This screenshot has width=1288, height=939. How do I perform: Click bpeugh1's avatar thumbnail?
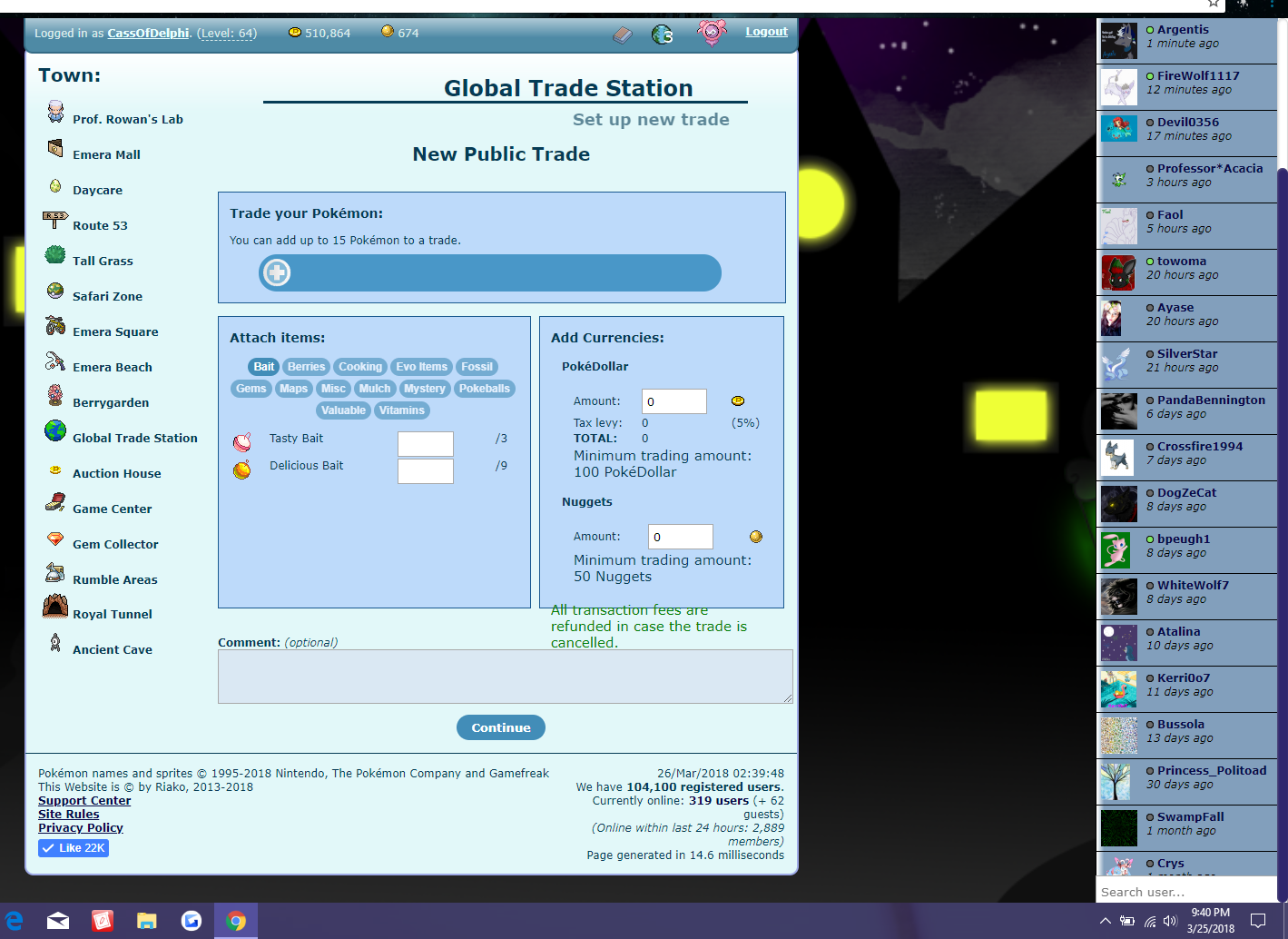click(x=1116, y=550)
